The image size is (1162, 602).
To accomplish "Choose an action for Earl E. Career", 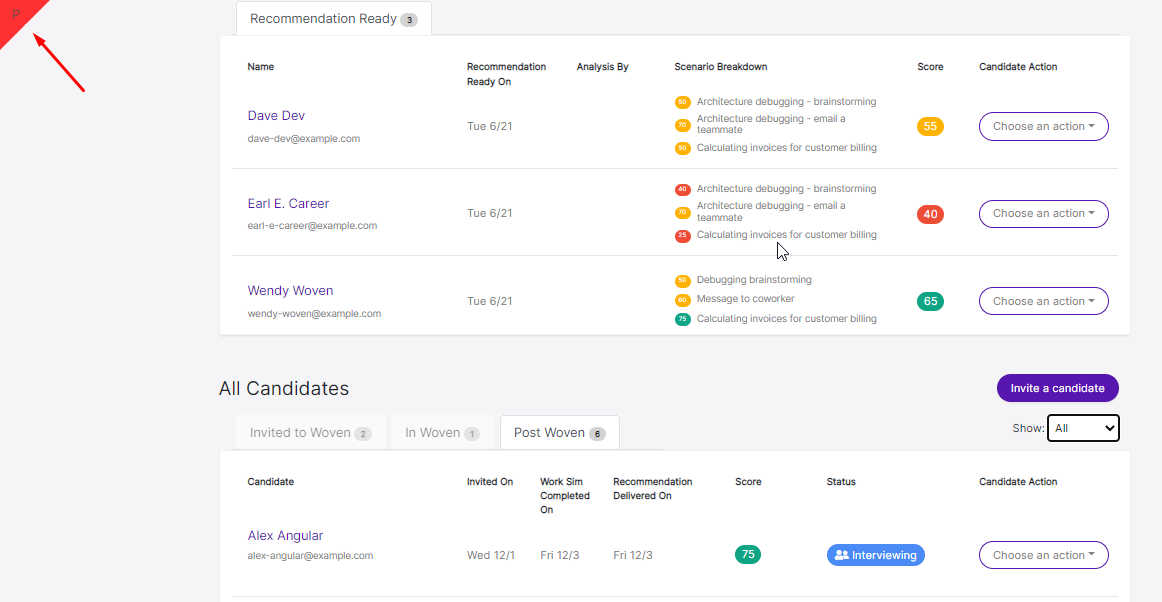I will pos(1043,214).
